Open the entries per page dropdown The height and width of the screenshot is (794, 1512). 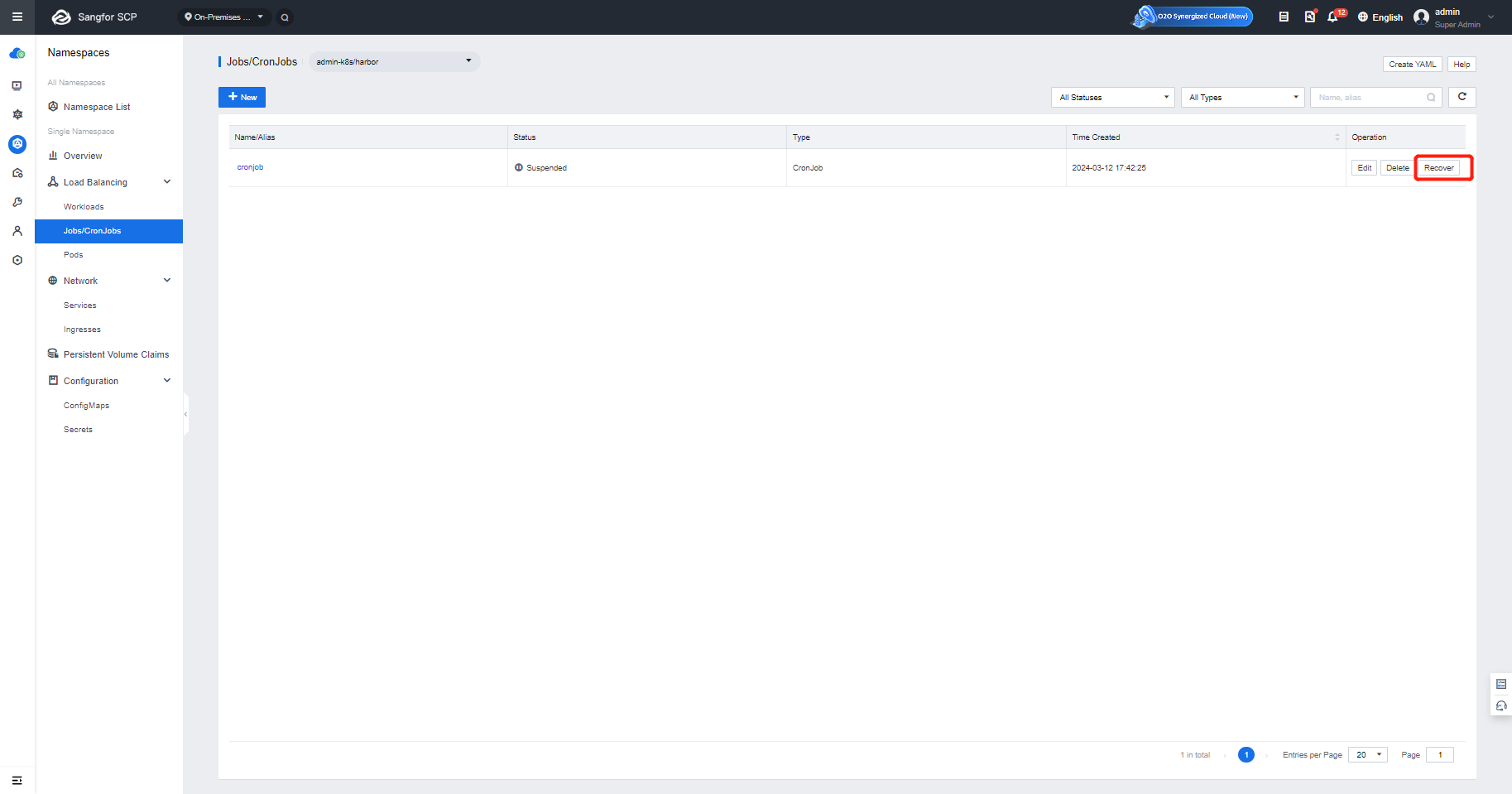1368,755
